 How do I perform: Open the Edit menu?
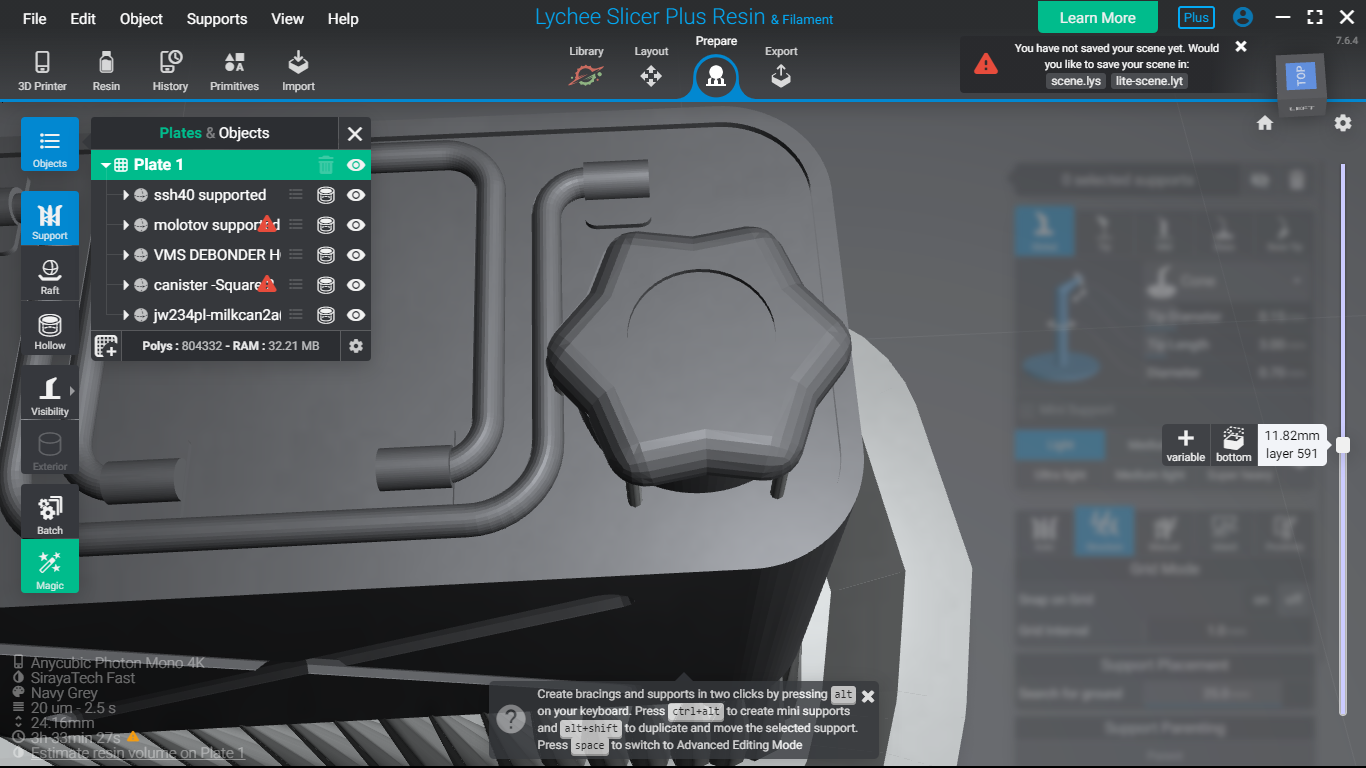83,19
